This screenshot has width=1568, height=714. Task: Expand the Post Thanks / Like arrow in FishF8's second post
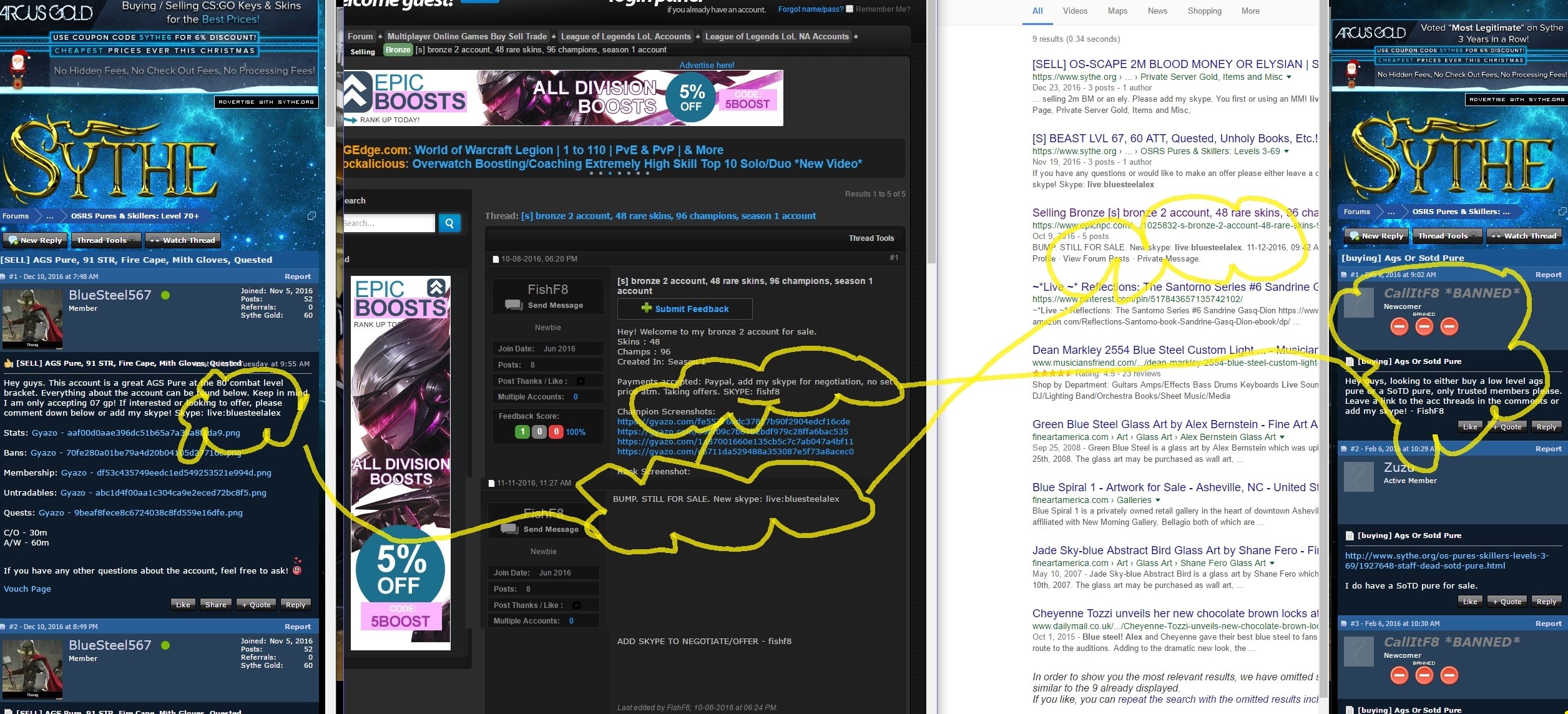pyautogui.click(x=576, y=605)
